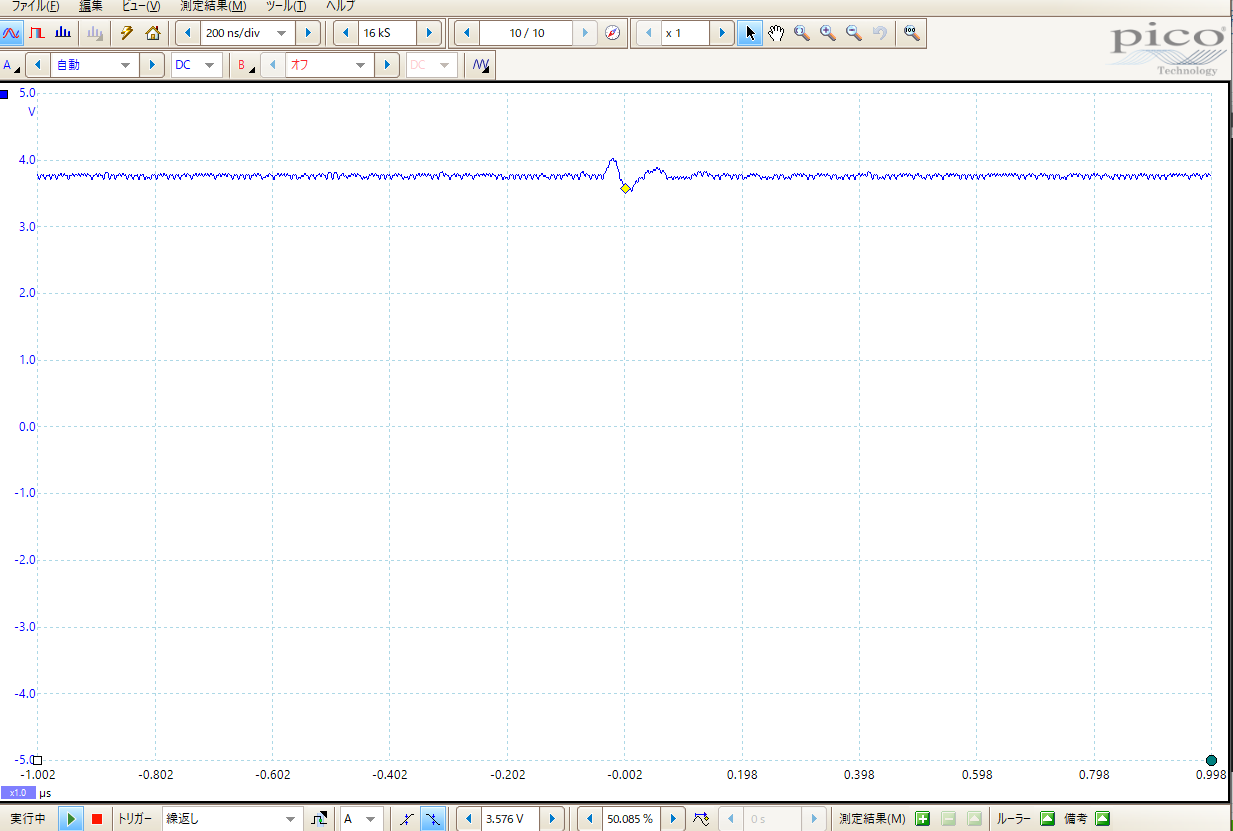1233x831 pixels.
Task: Decrease Channel A input range
Action: (38, 65)
